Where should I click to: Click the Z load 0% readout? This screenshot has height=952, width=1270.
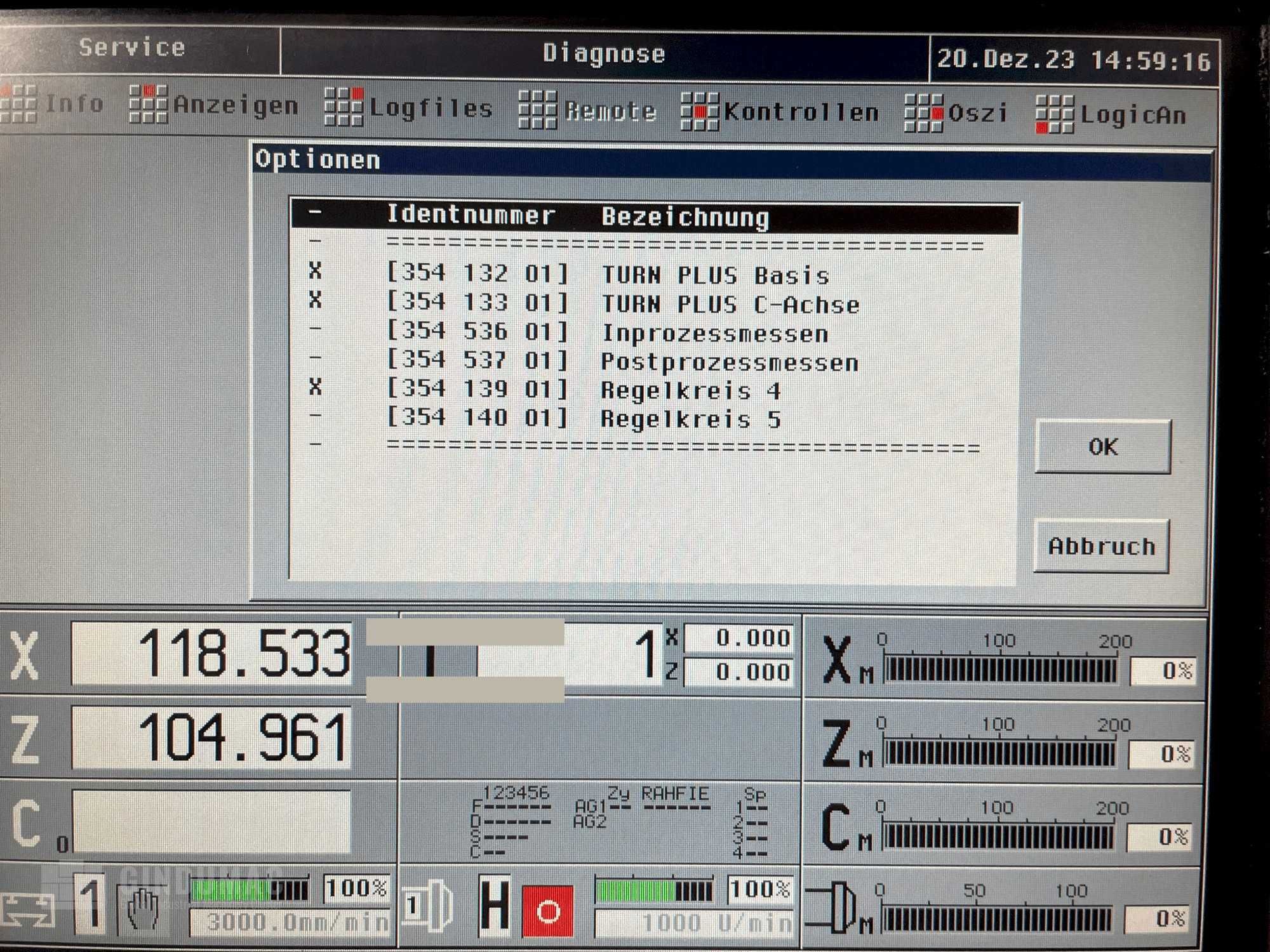click(x=1161, y=754)
